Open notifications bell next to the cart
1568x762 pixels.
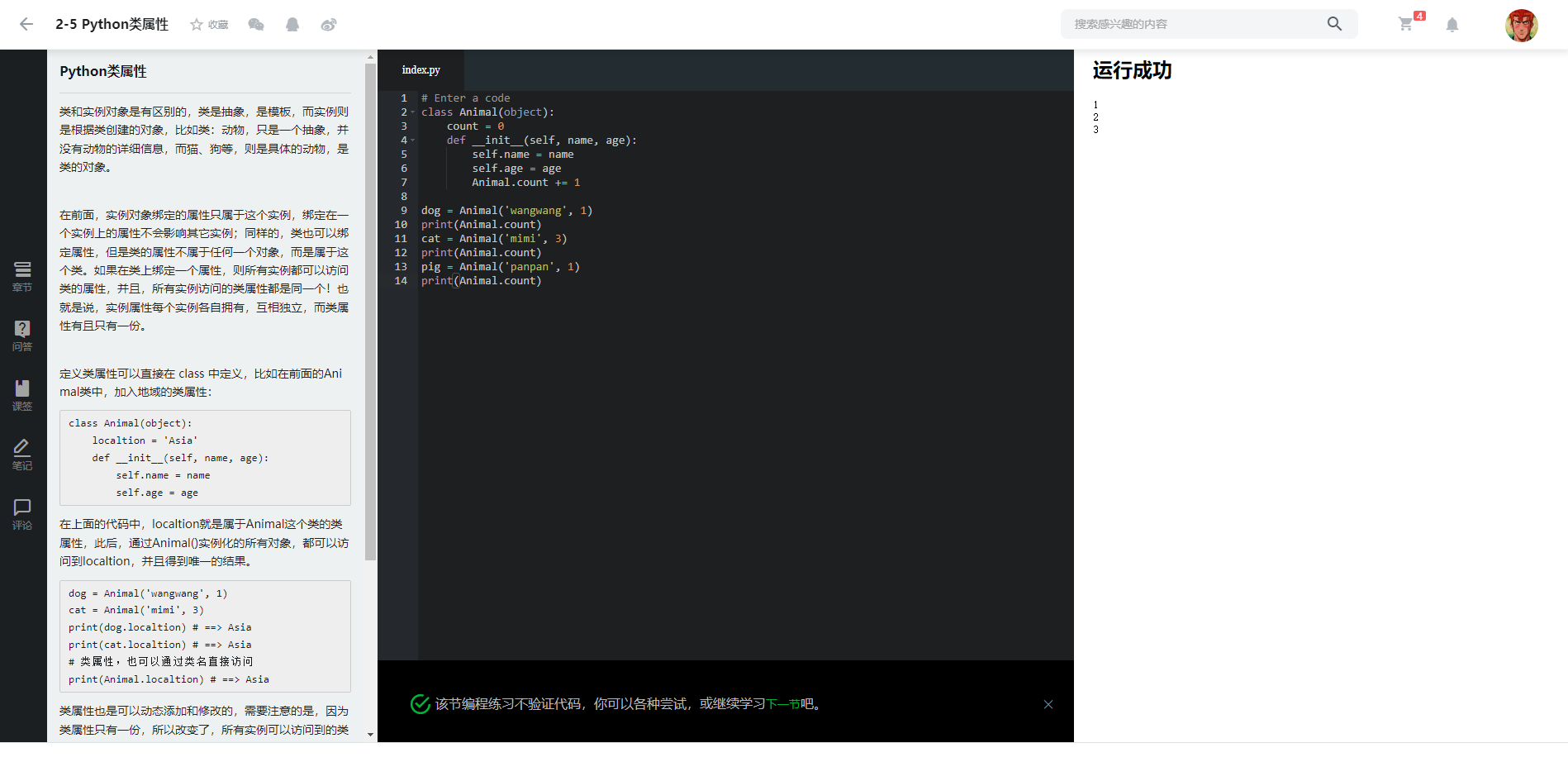(x=1452, y=25)
